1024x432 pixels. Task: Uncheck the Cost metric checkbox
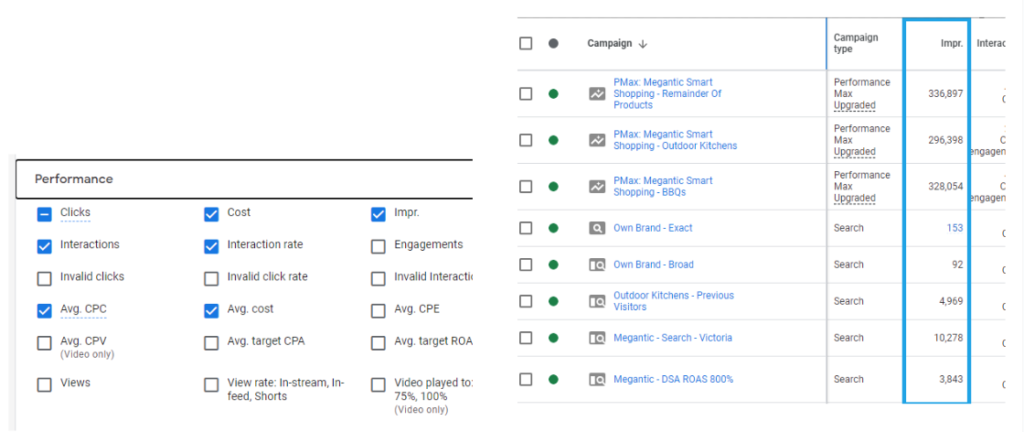pyautogui.click(x=211, y=213)
